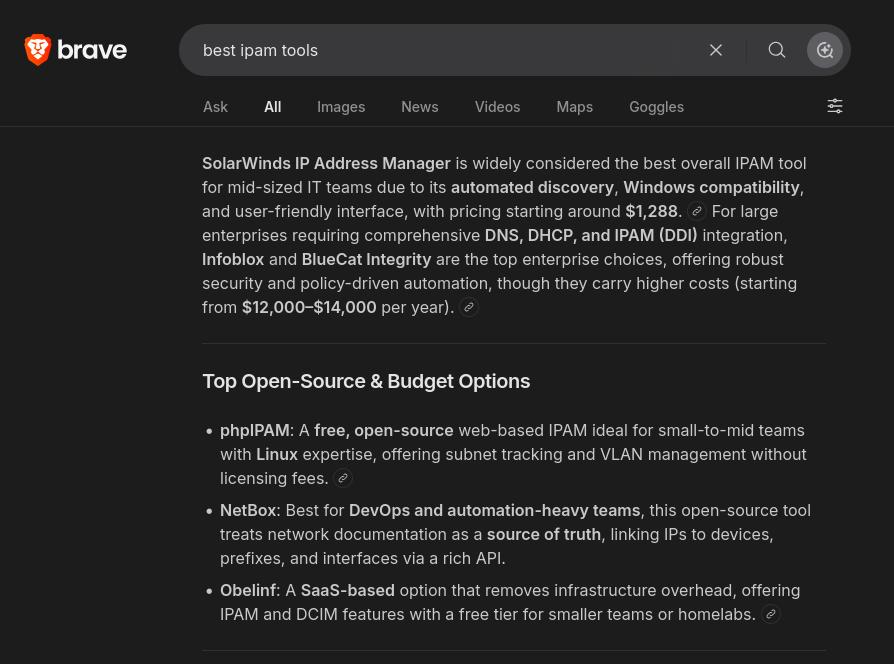Click 'DNS, DHCP, and IPAM (DDI)' text

click(591, 235)
